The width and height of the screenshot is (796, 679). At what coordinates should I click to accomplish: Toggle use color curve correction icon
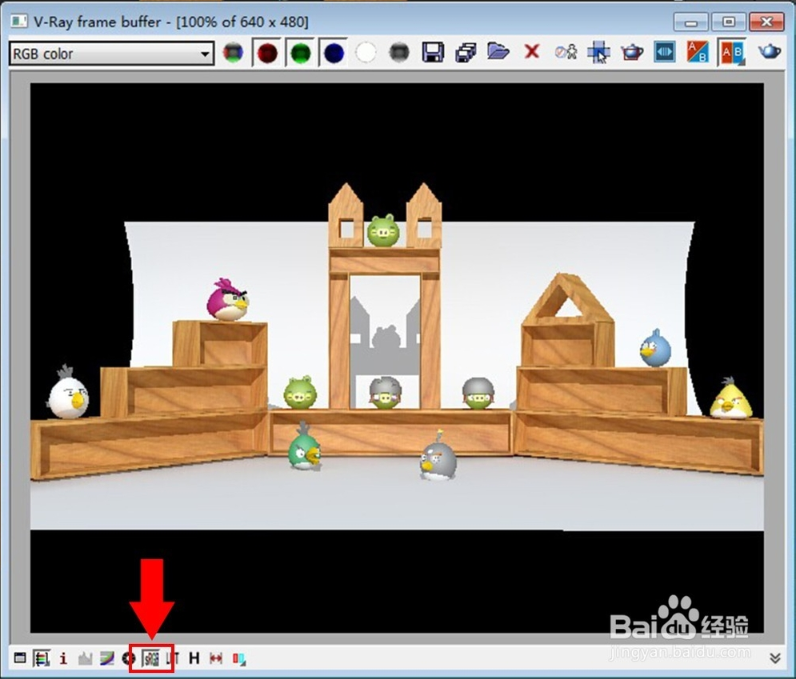pos(107,659)
